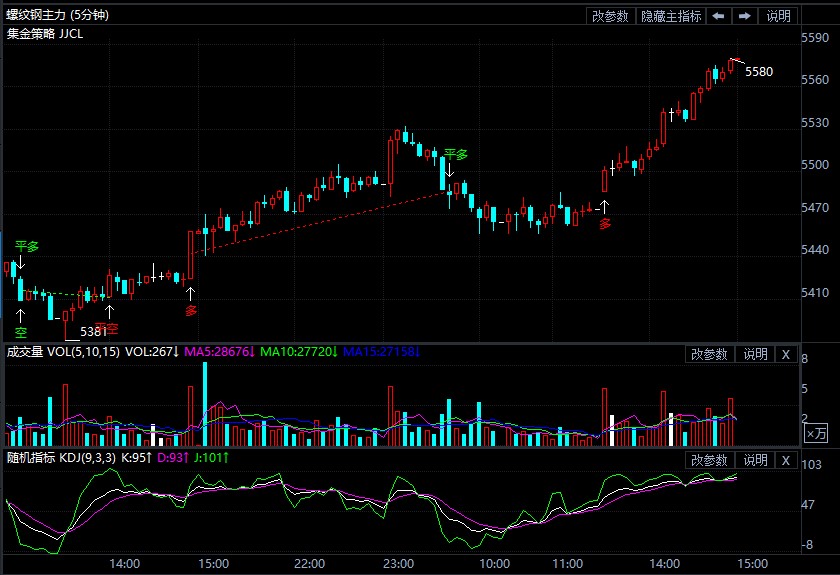Click the 随机指标 KDJ(9,3,3) indicator name
The width and height of the screenshot is (840, 575).
pyautogui.click(x=61, y=458)
